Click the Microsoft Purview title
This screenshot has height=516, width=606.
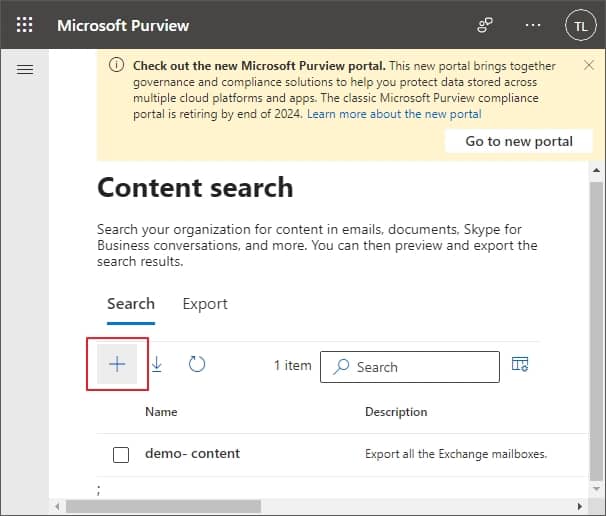[x=123, y=26]
